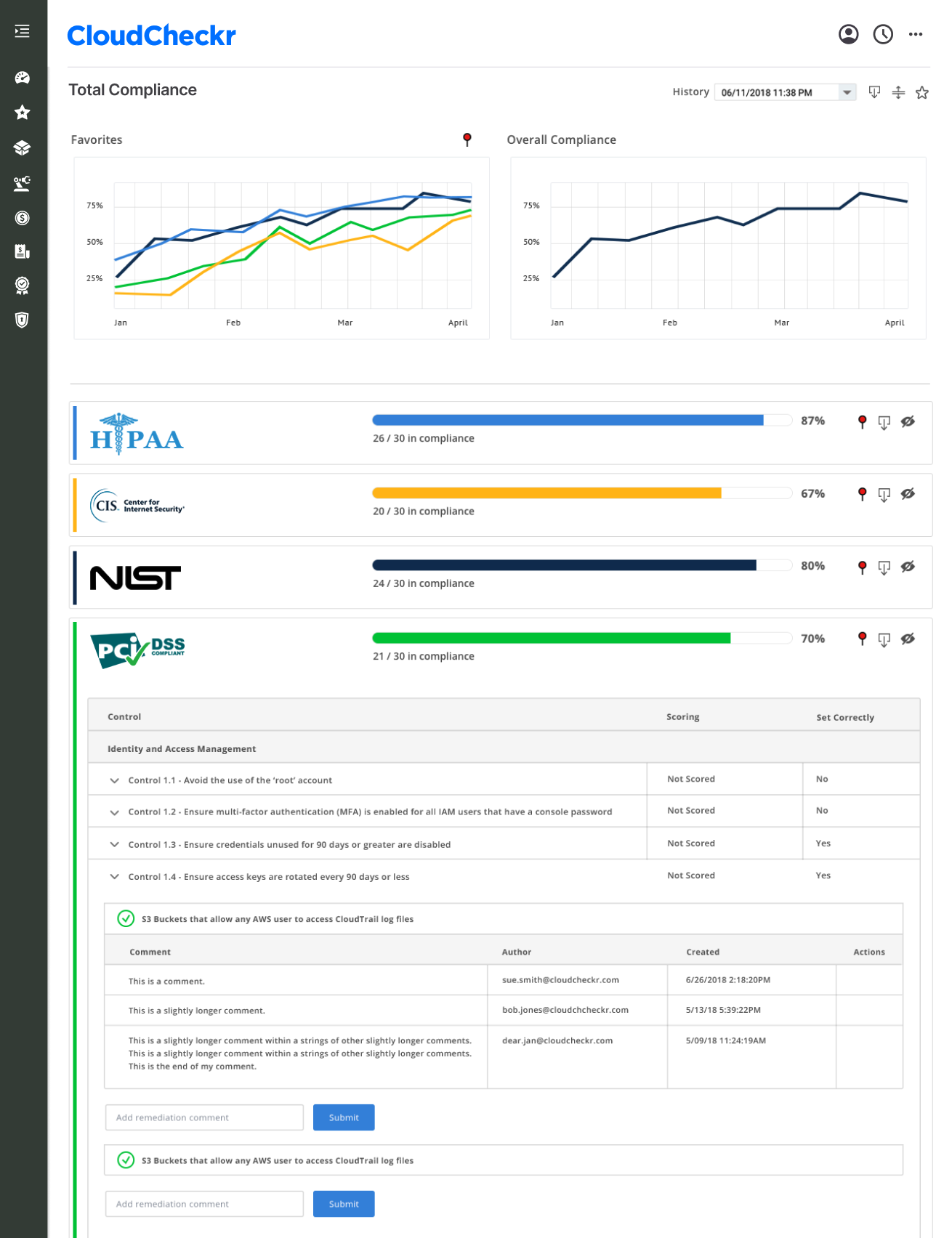
Task: Click the CIS 67% progress bar
Action: (582, 493)
